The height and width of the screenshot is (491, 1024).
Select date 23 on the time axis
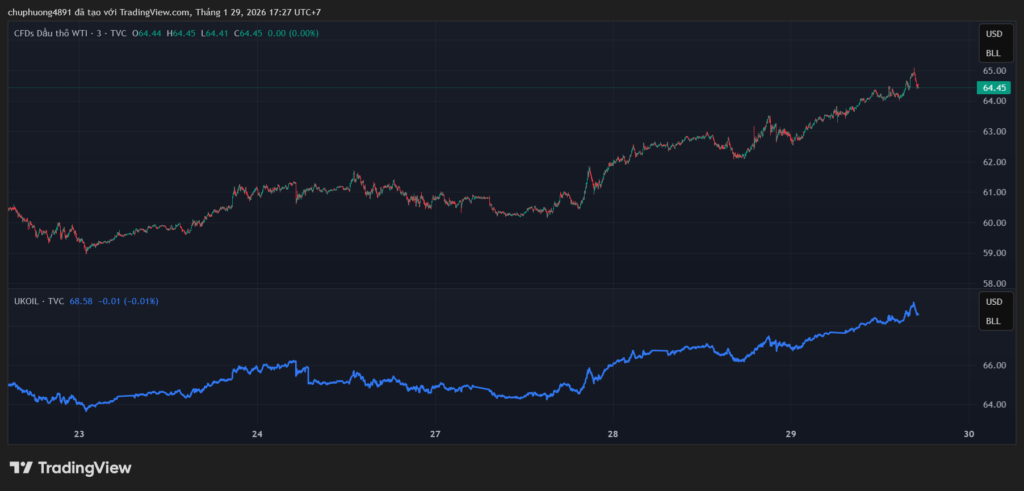click(79, 434)
